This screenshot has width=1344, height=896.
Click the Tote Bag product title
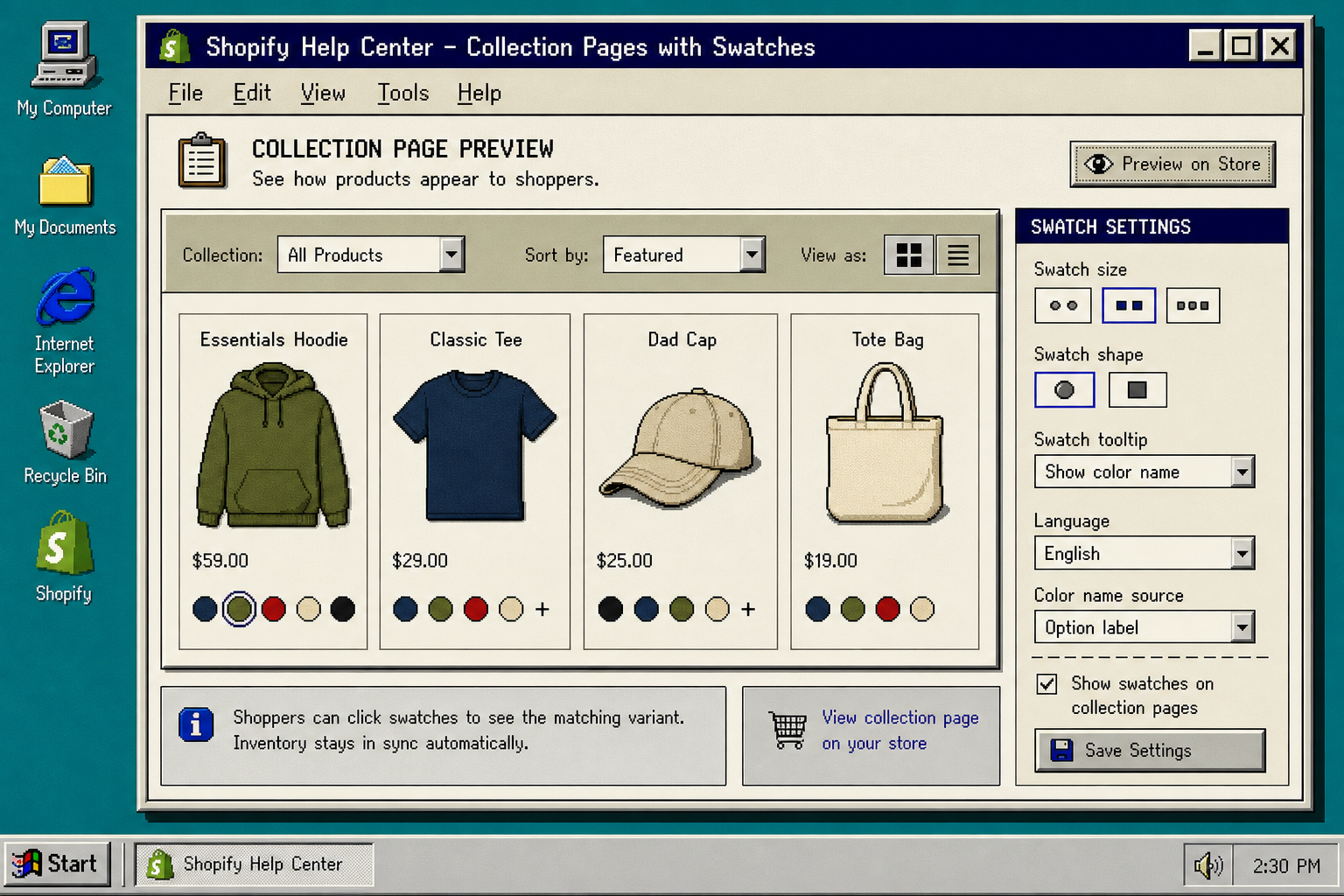(x=887, y=339)
